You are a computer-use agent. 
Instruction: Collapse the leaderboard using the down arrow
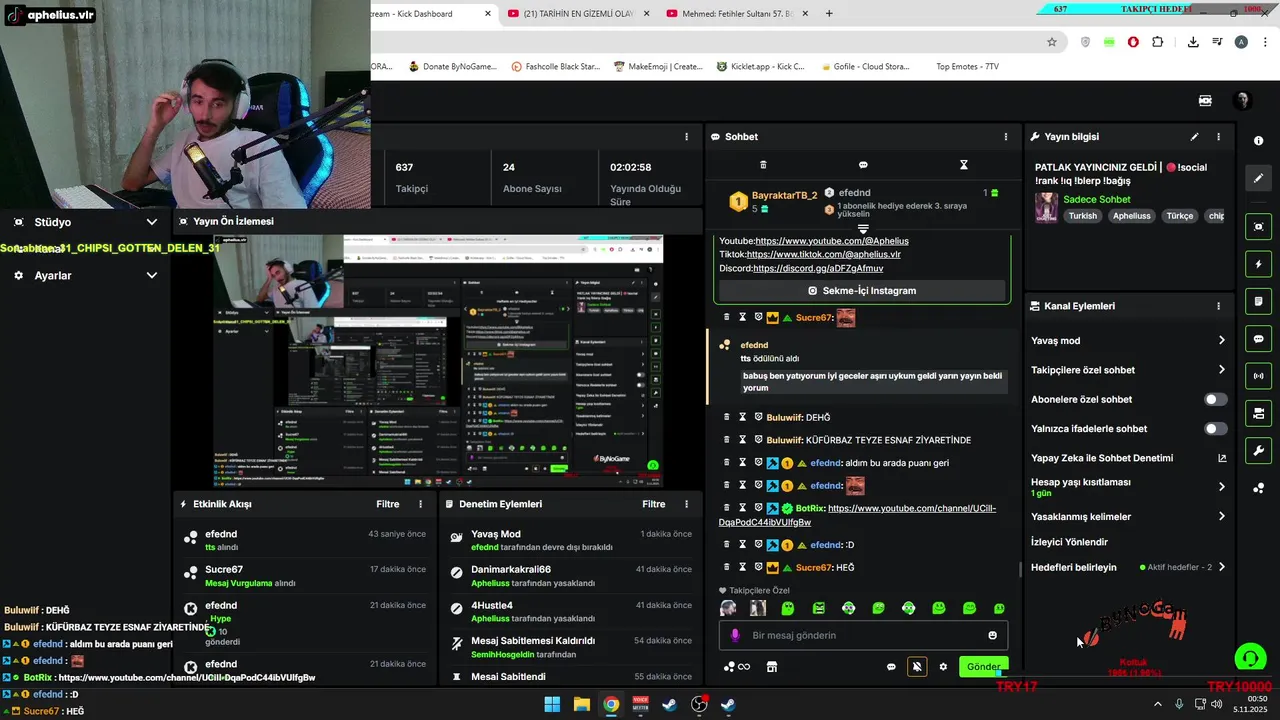(863, 229)
